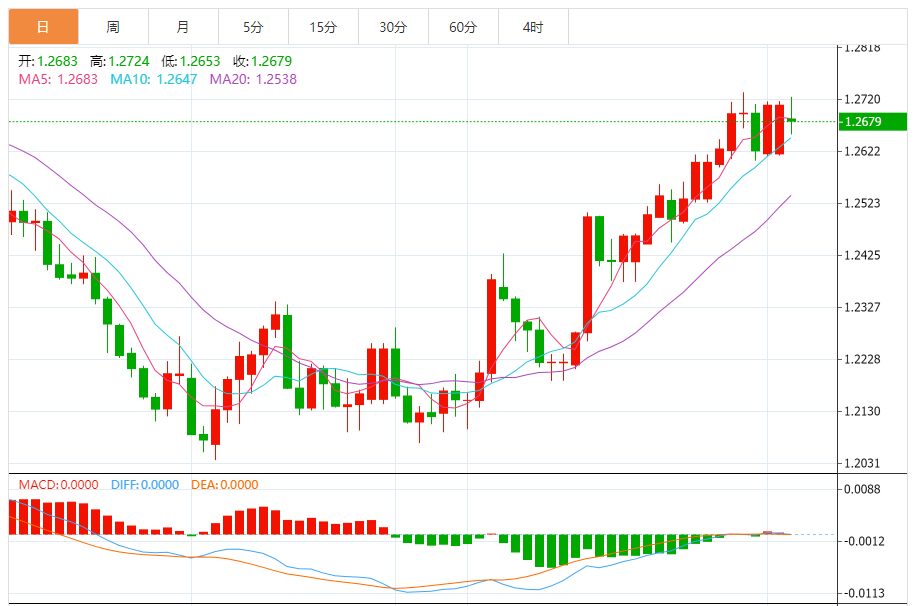Click the 1.2130 price axis label
Image resolution: width=918 pixels, height=606 pixels.
(x=862, y=412)
